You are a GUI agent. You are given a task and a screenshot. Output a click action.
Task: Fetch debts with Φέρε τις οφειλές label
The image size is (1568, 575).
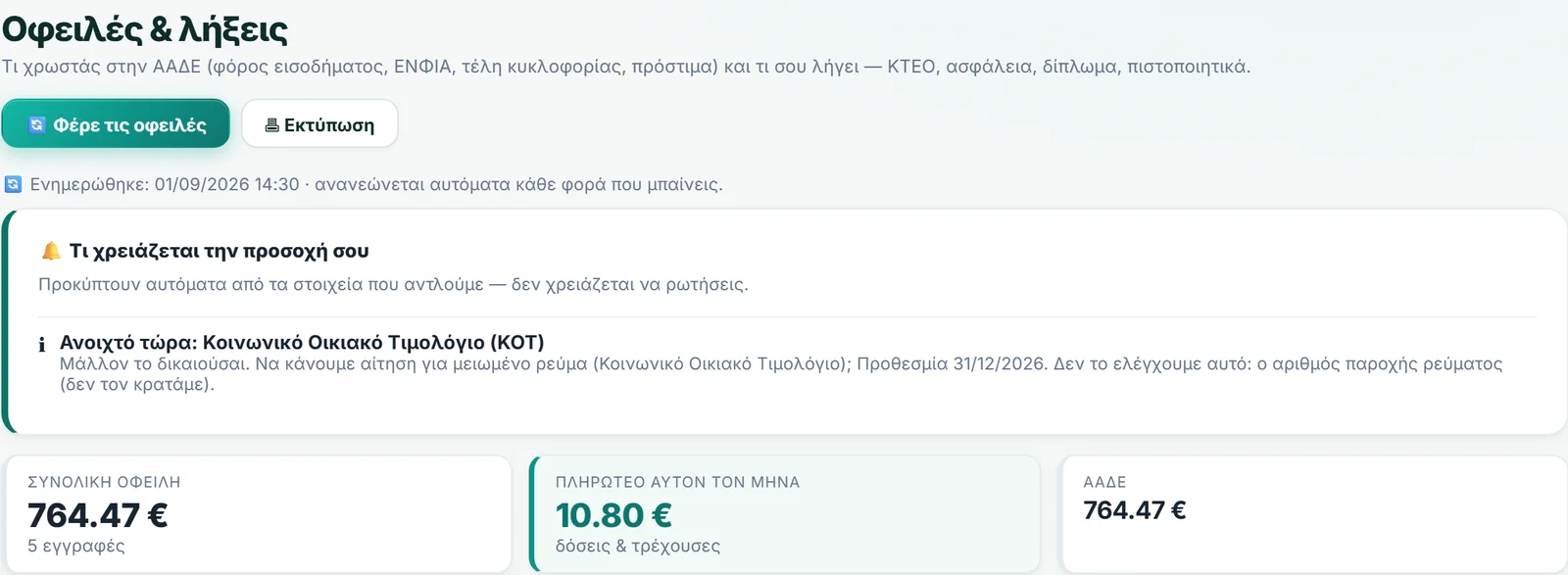[x=129, y=125]
